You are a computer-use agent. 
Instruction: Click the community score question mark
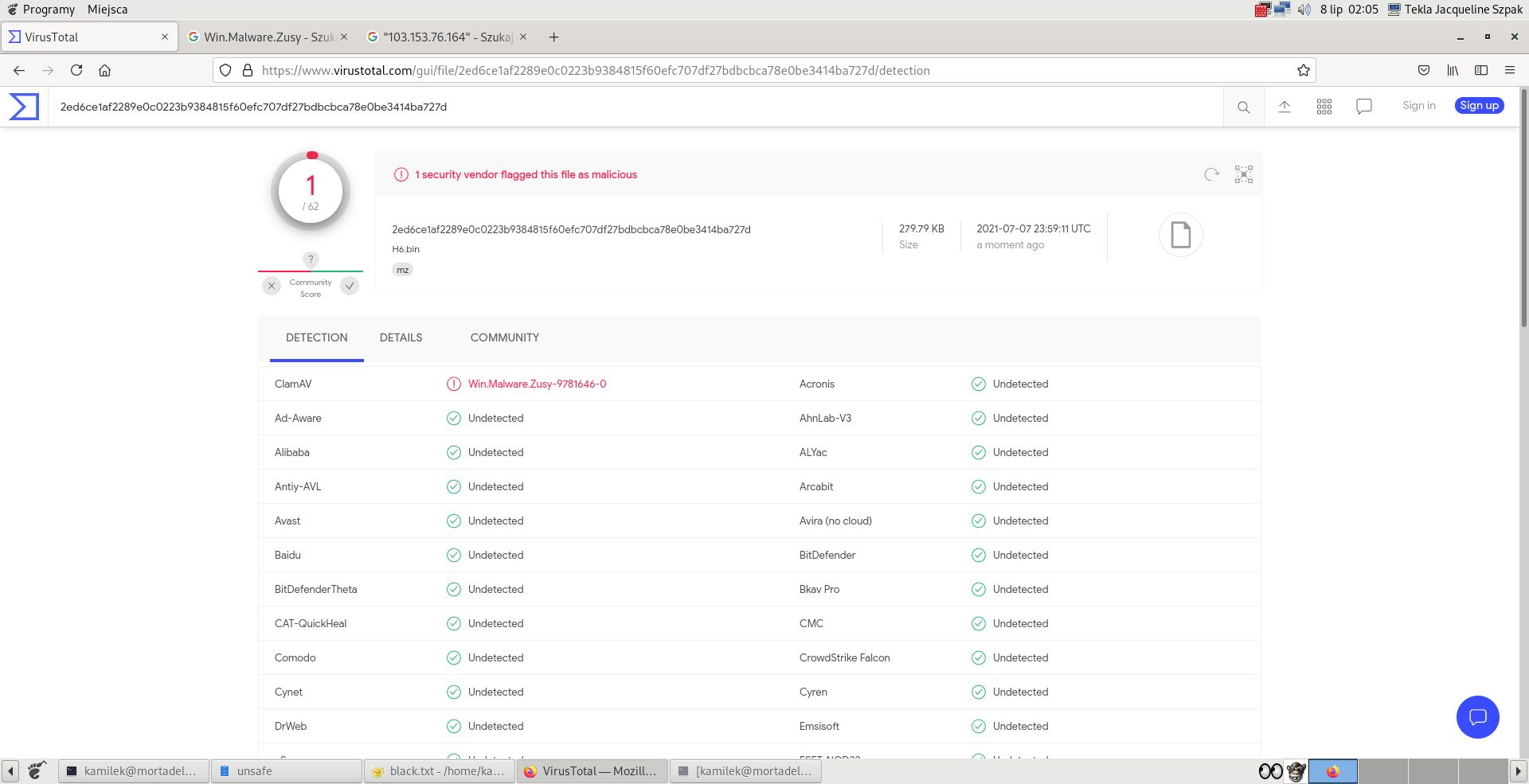click(x=311, y=259)
